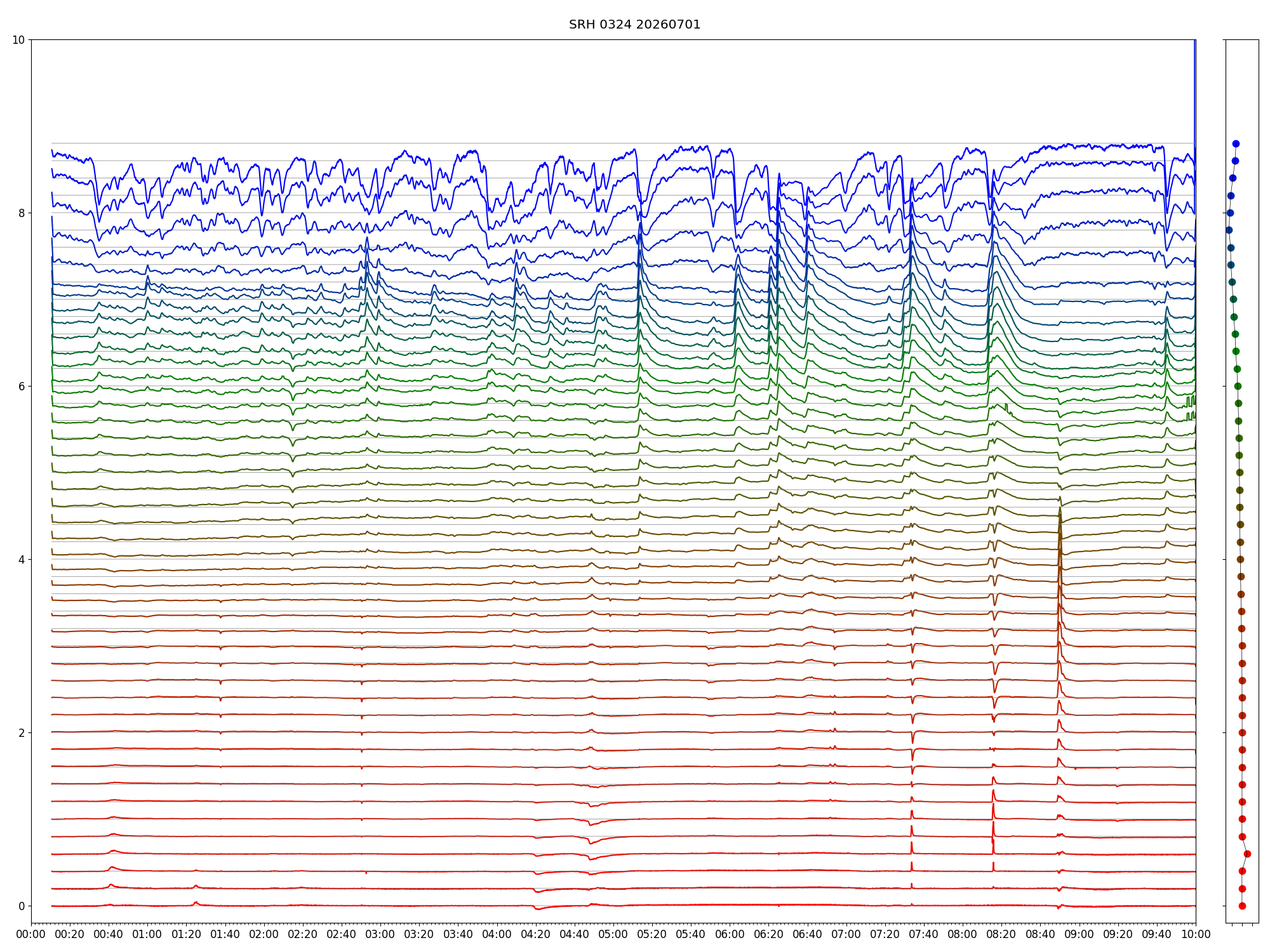1270x952 pixels.
Task: Click the x-axis time label "03:40"
Action: tap(458, 935)
